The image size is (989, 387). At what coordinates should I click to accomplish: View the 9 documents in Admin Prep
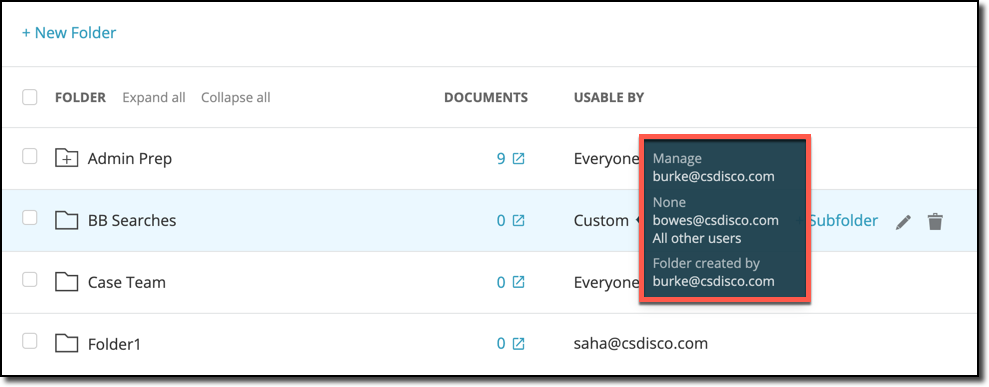pyautogui.click(x=501, y=159)
